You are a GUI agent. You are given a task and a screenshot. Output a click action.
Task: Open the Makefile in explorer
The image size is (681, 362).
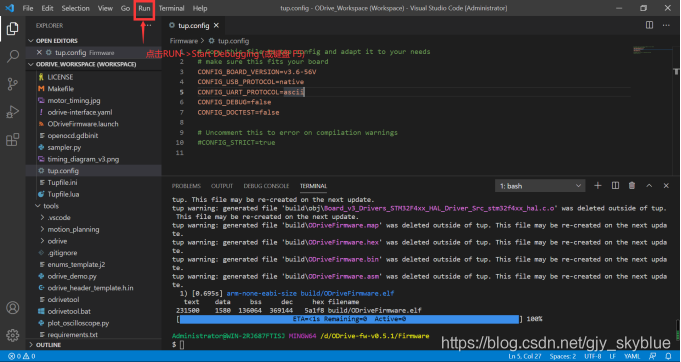60,89
